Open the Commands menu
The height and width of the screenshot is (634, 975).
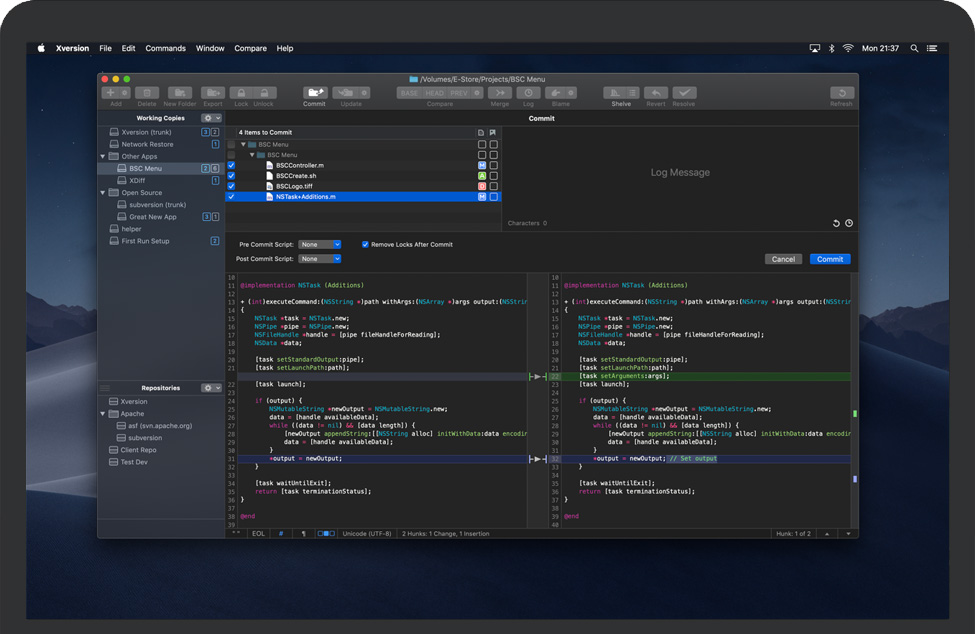pos(165,48)
